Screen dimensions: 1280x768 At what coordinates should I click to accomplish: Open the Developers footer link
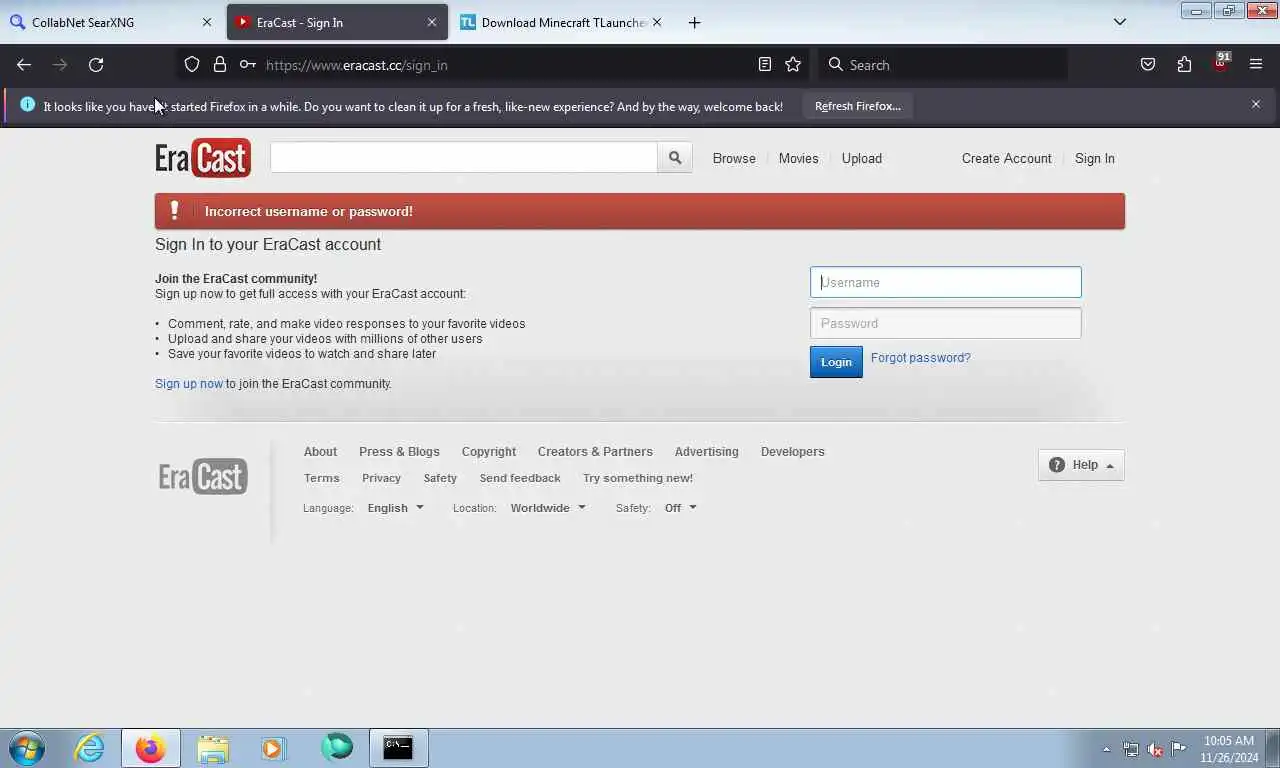[792, 452]
